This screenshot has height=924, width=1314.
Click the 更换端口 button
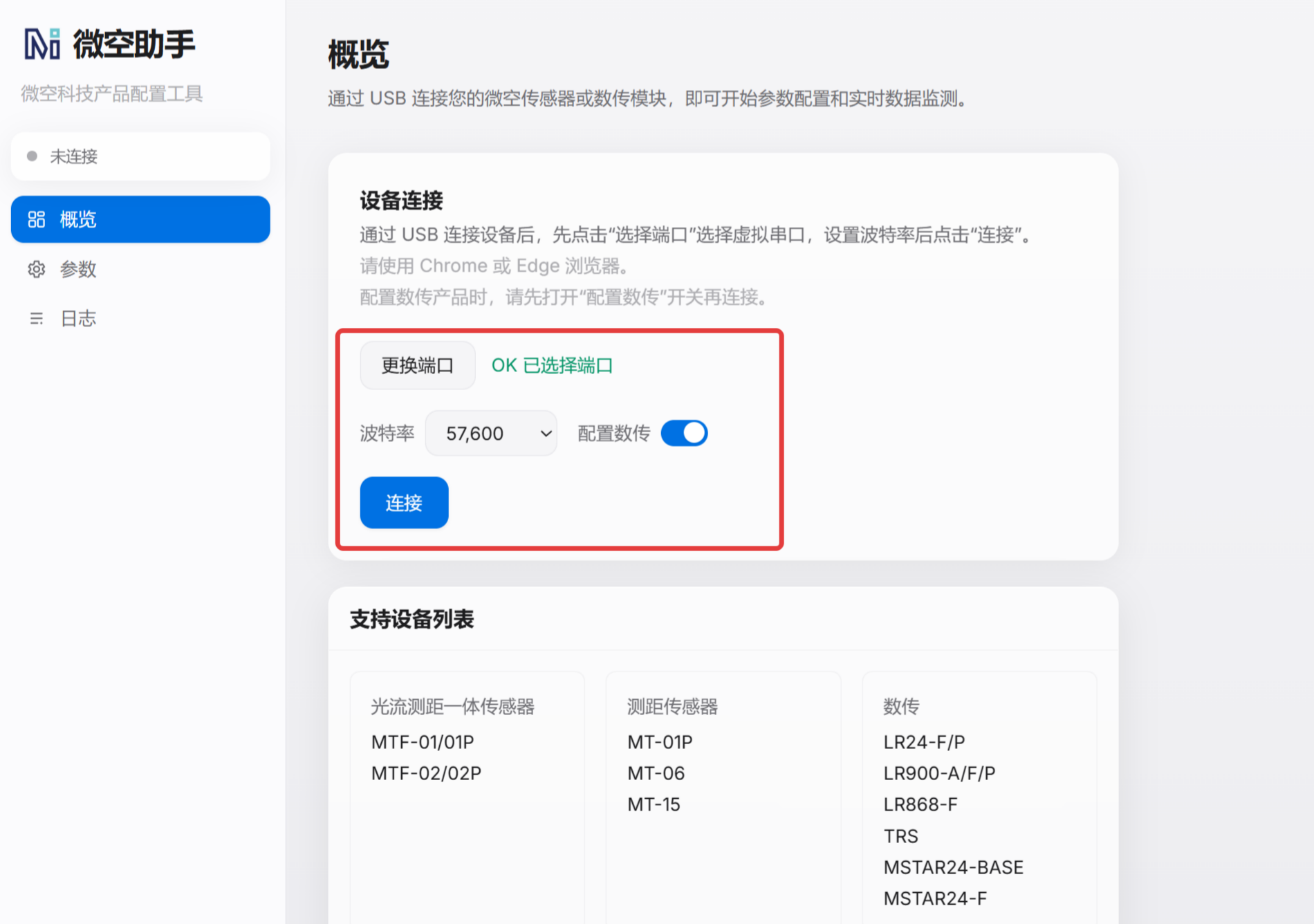pos(417,365)
